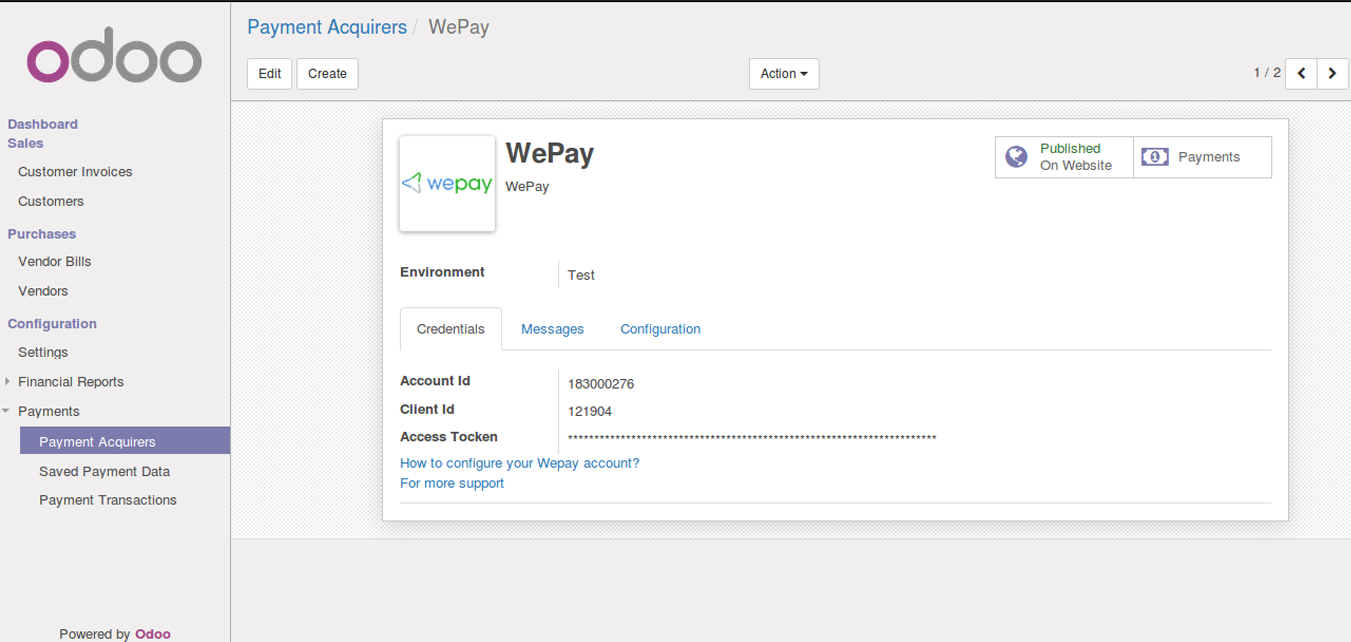Click the Account Id value 183000276

click(601, 384)
